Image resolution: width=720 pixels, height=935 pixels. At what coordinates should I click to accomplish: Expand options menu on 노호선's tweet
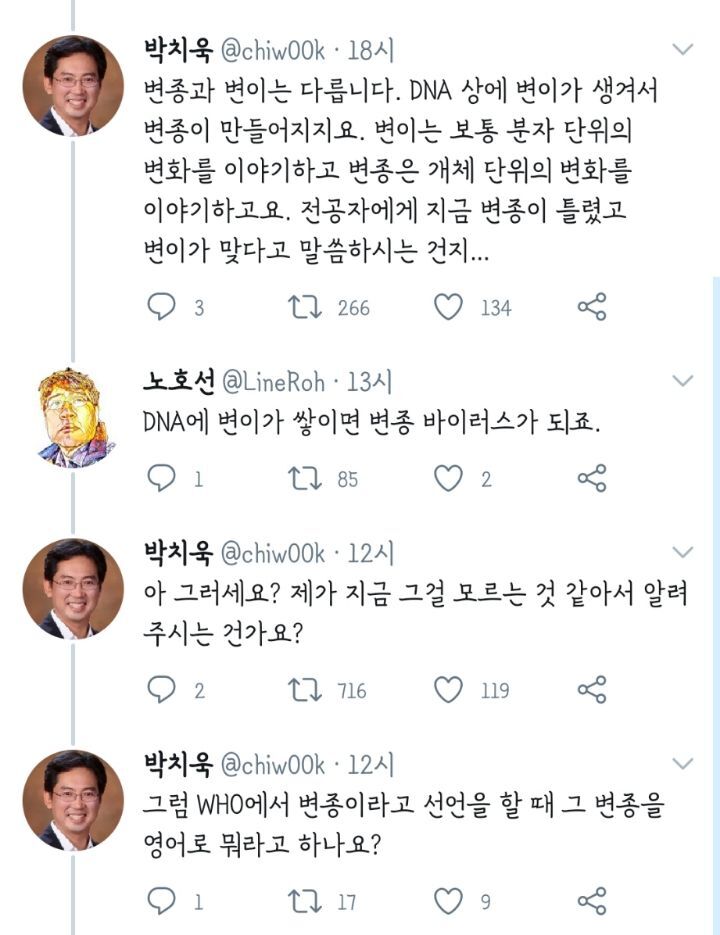click(683, 380)
